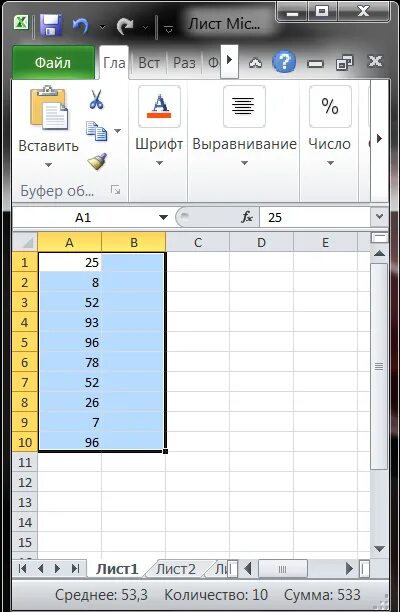Screen dimensions: 400x612
Task: Open the Число number format group
Action: point(330,129)
